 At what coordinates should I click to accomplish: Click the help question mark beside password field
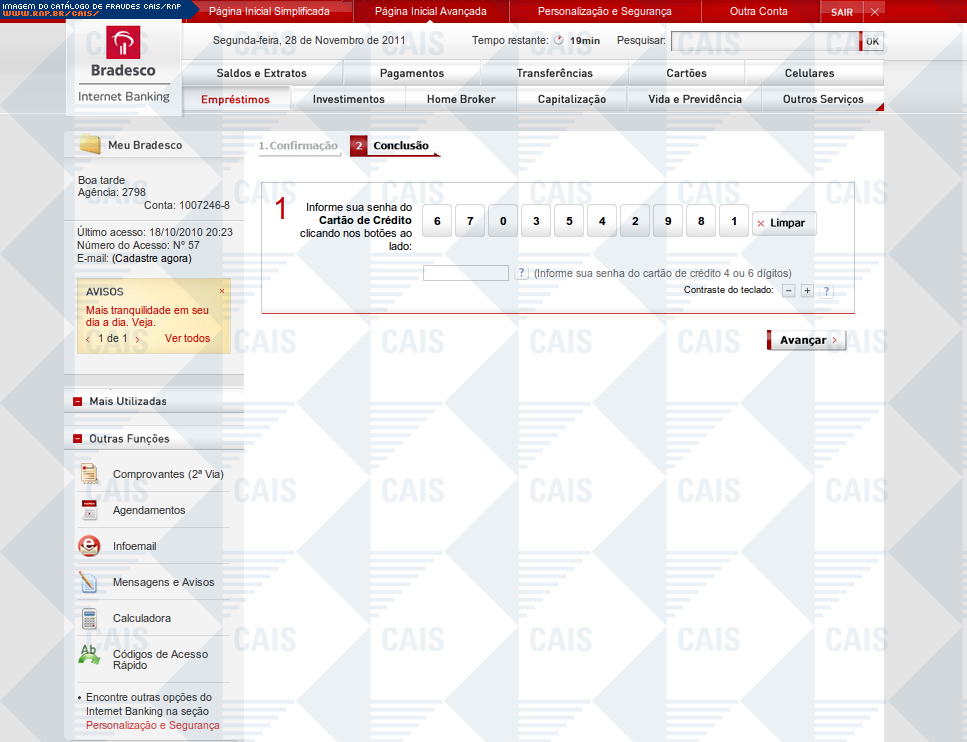[522, 273]
